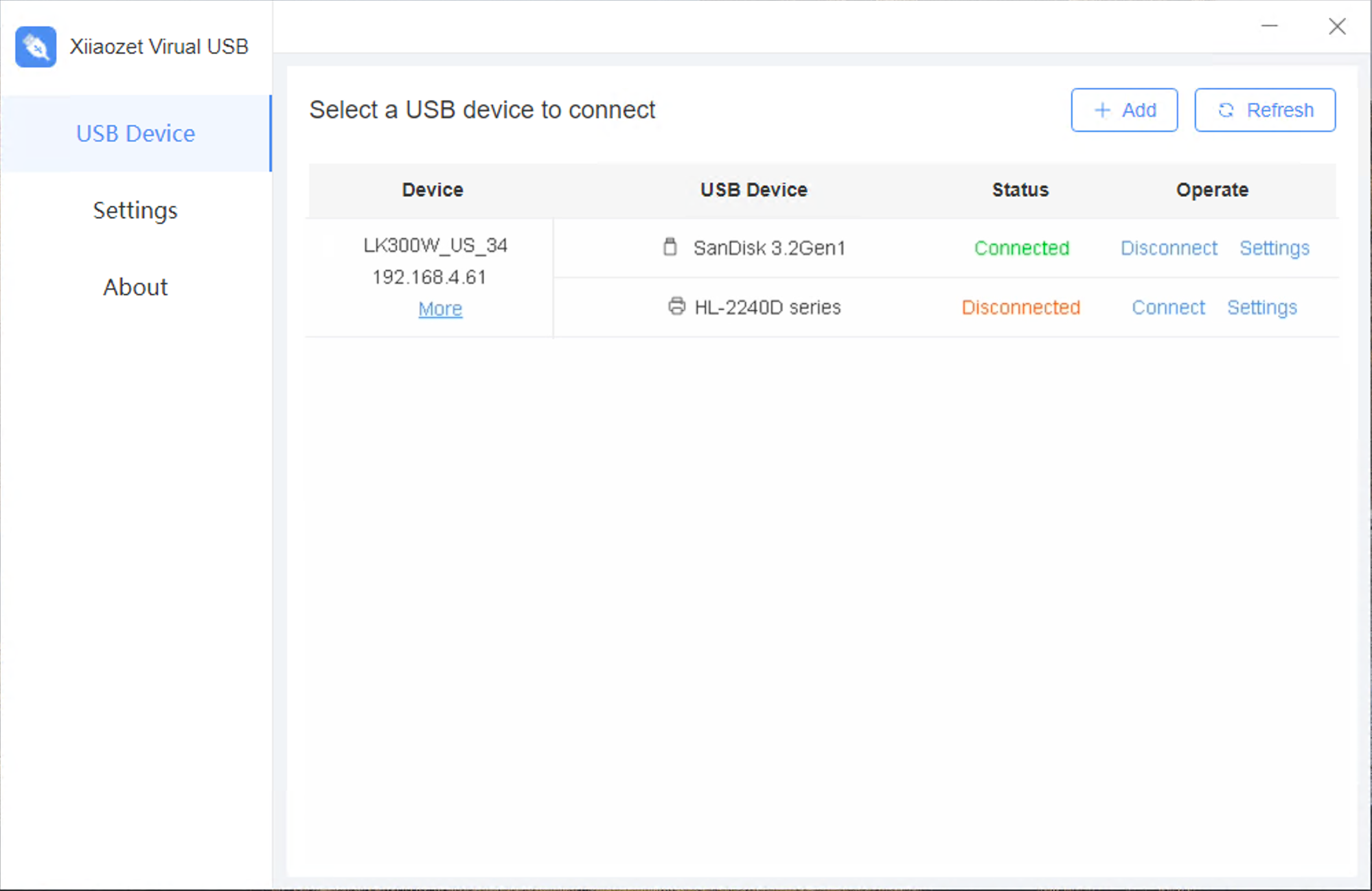Select the SanDisk 3.2Gen1 device name
1372x891 pixels.
[x=769, y=248]
